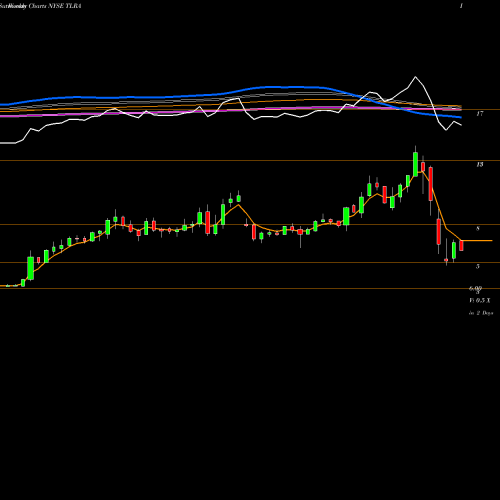This screenshot has width=500, height=500.
Task: Click the 'in 2 Days' label
Action: (x=481, y=313)
